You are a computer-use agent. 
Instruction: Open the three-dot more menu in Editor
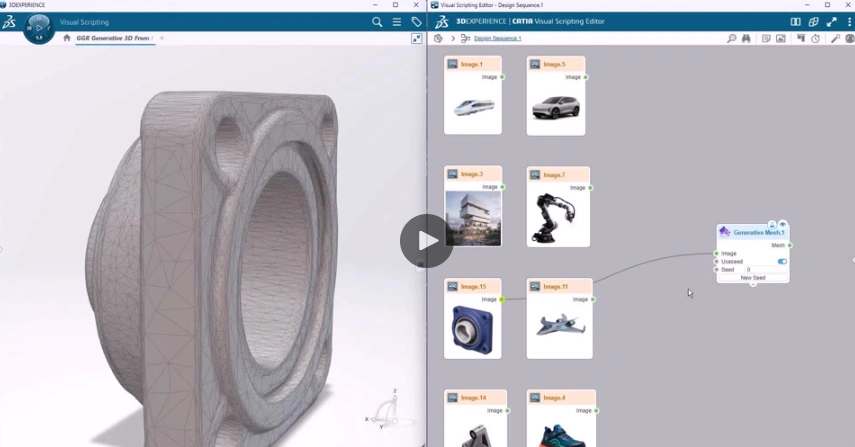850,22
